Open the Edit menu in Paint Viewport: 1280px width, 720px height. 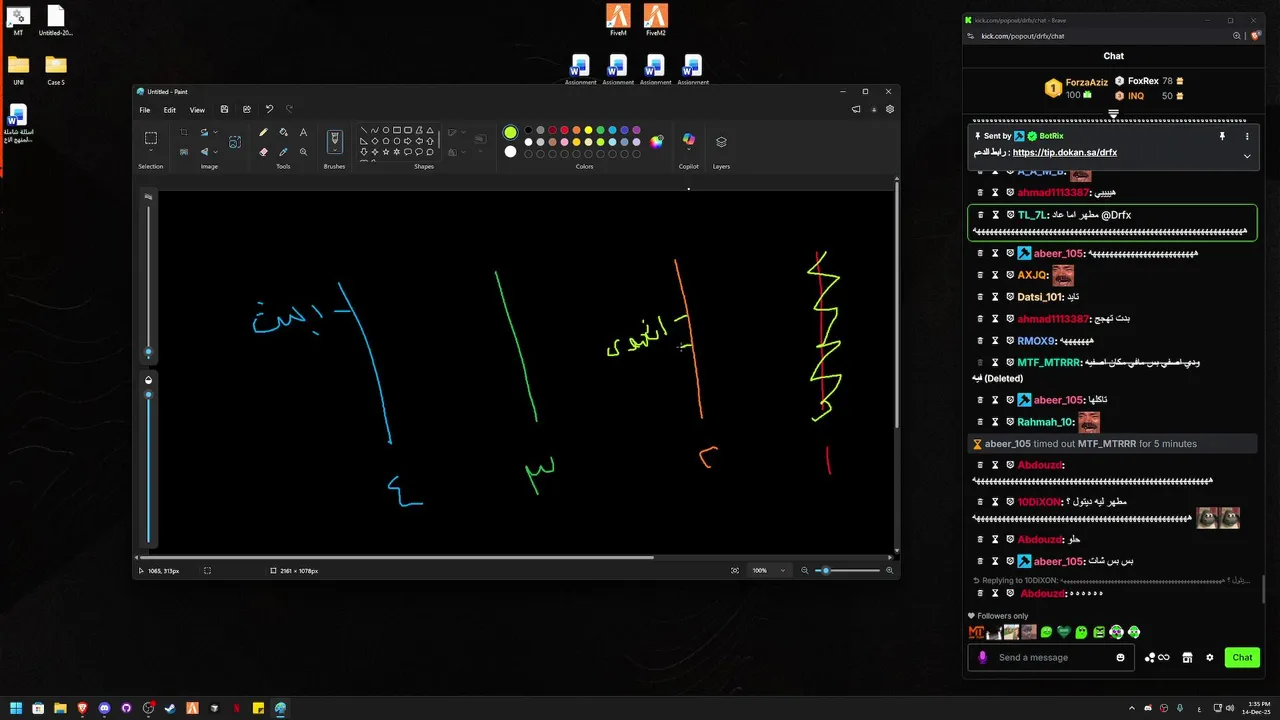(x=170, y=110)
